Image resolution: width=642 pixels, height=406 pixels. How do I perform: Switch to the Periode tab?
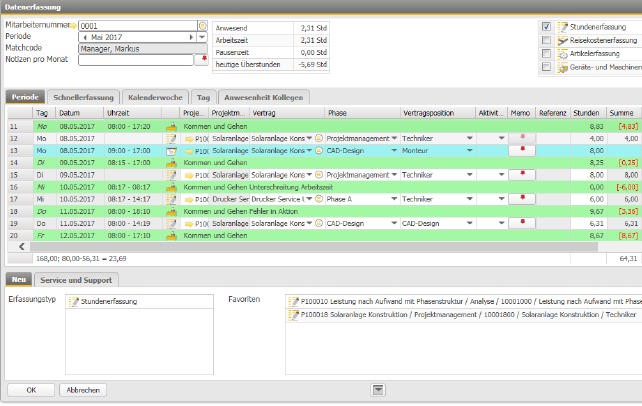click(x=25, y=97)
